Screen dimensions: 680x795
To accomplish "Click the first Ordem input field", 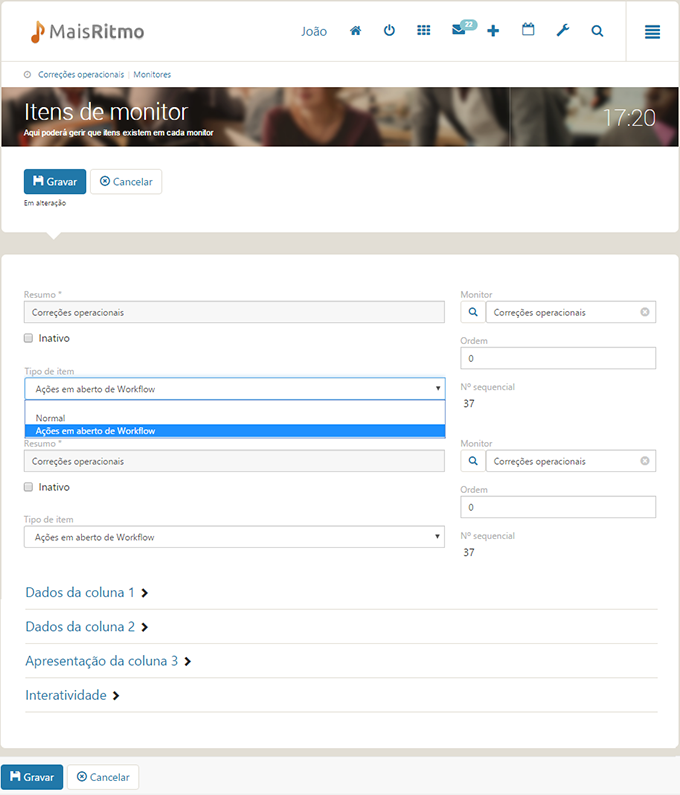I will point(558,358).
